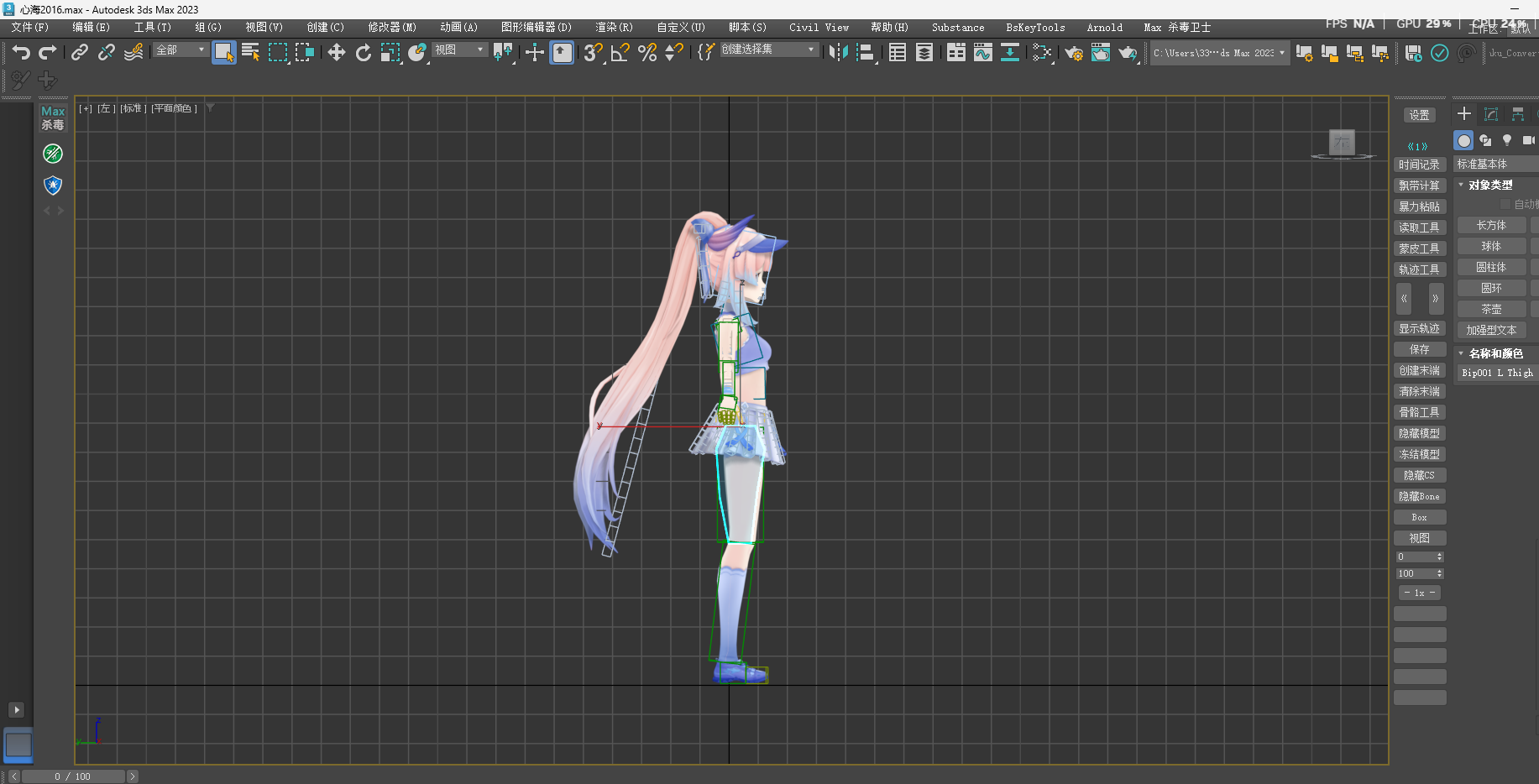Select the time slider 0 / 100
This screenshot has width=1539, height=784.
click(x=73, y=776)
